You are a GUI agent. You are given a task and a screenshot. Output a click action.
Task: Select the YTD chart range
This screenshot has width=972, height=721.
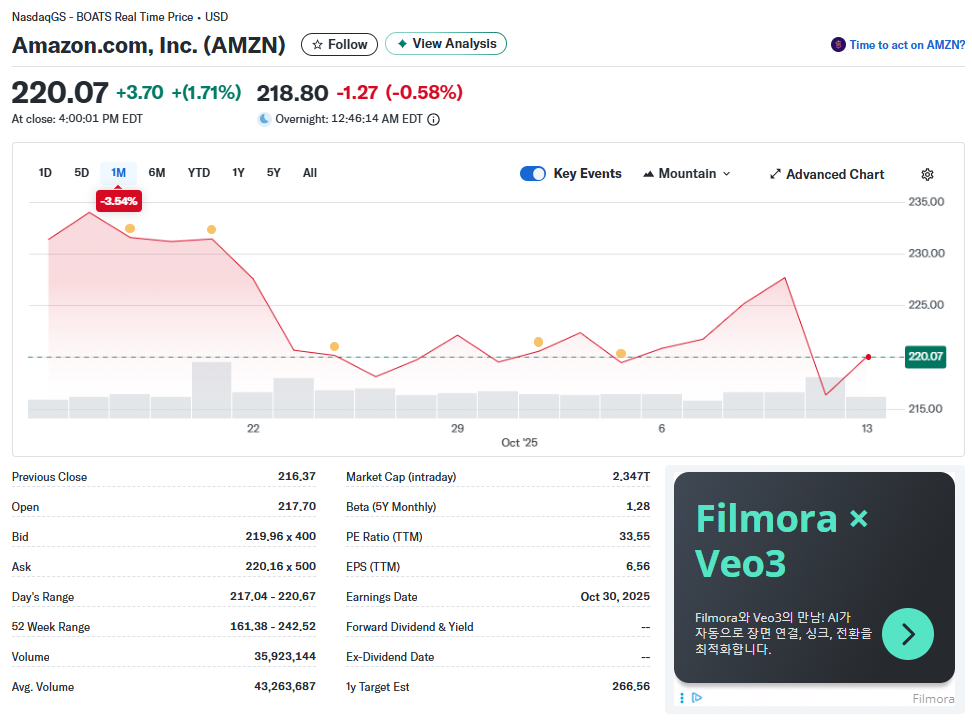tap(199, 173)
